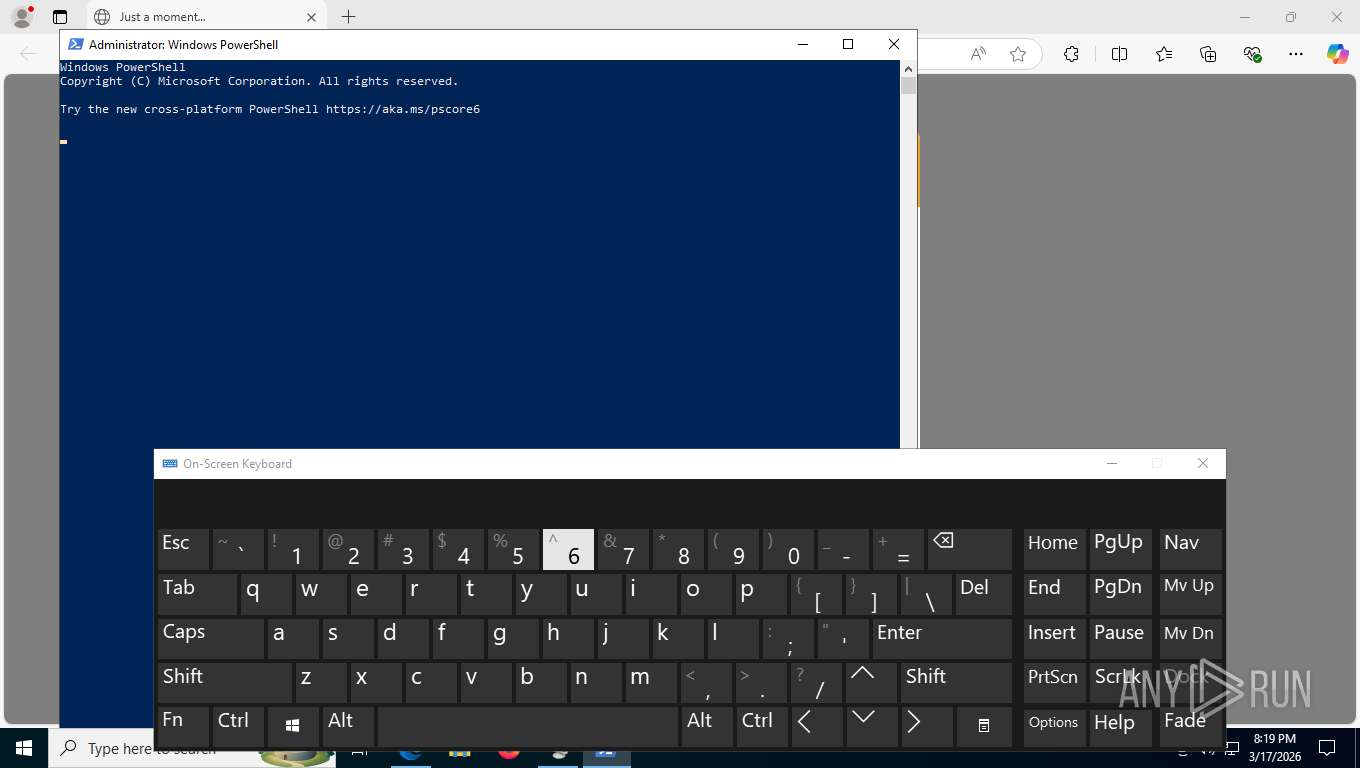Open the Windows Start menu

coord(23,748)
